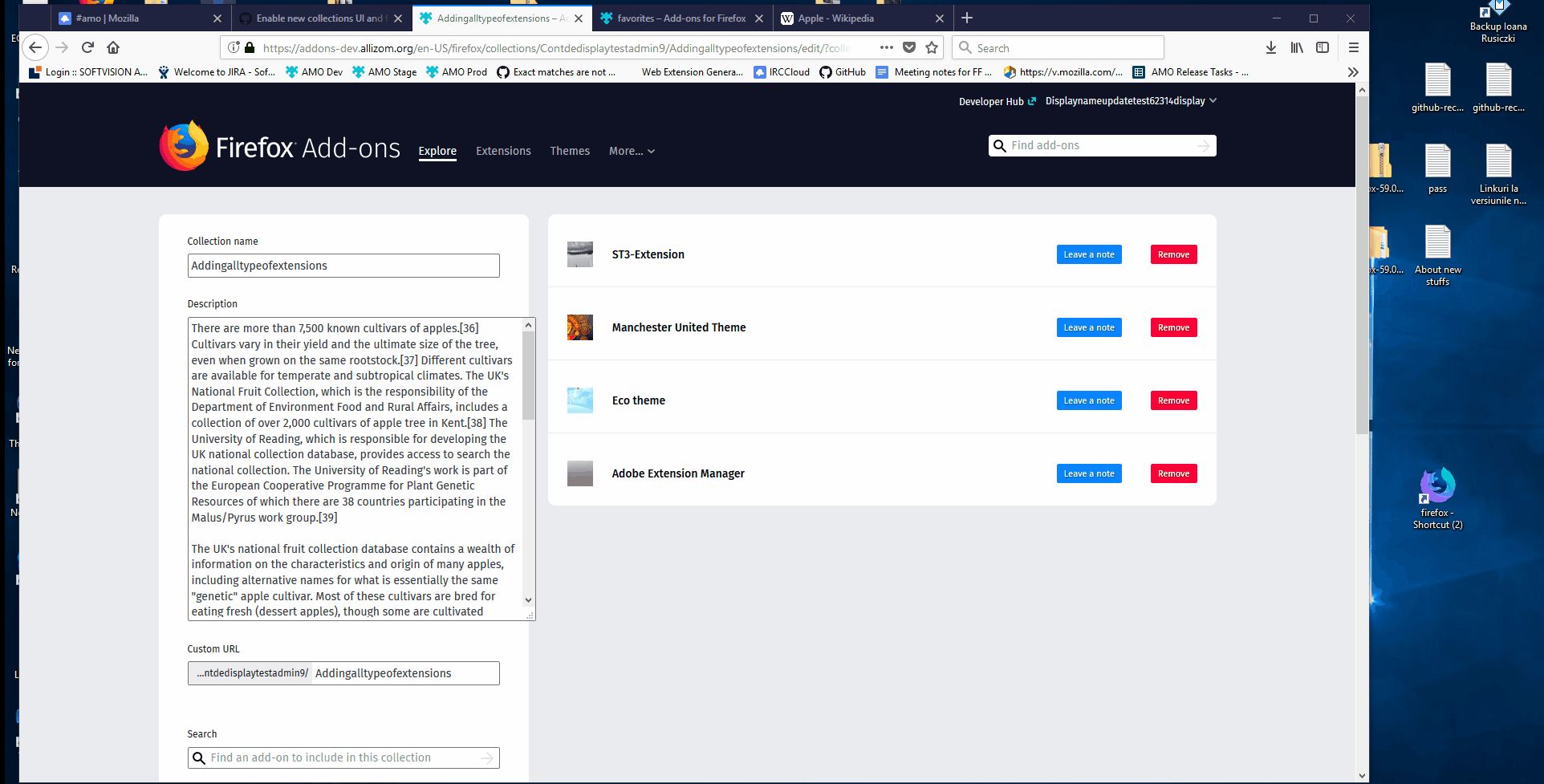Open the AMO Stage bookmark
This screenshot has width=1544, height=784.
click(x=384, y=72)
